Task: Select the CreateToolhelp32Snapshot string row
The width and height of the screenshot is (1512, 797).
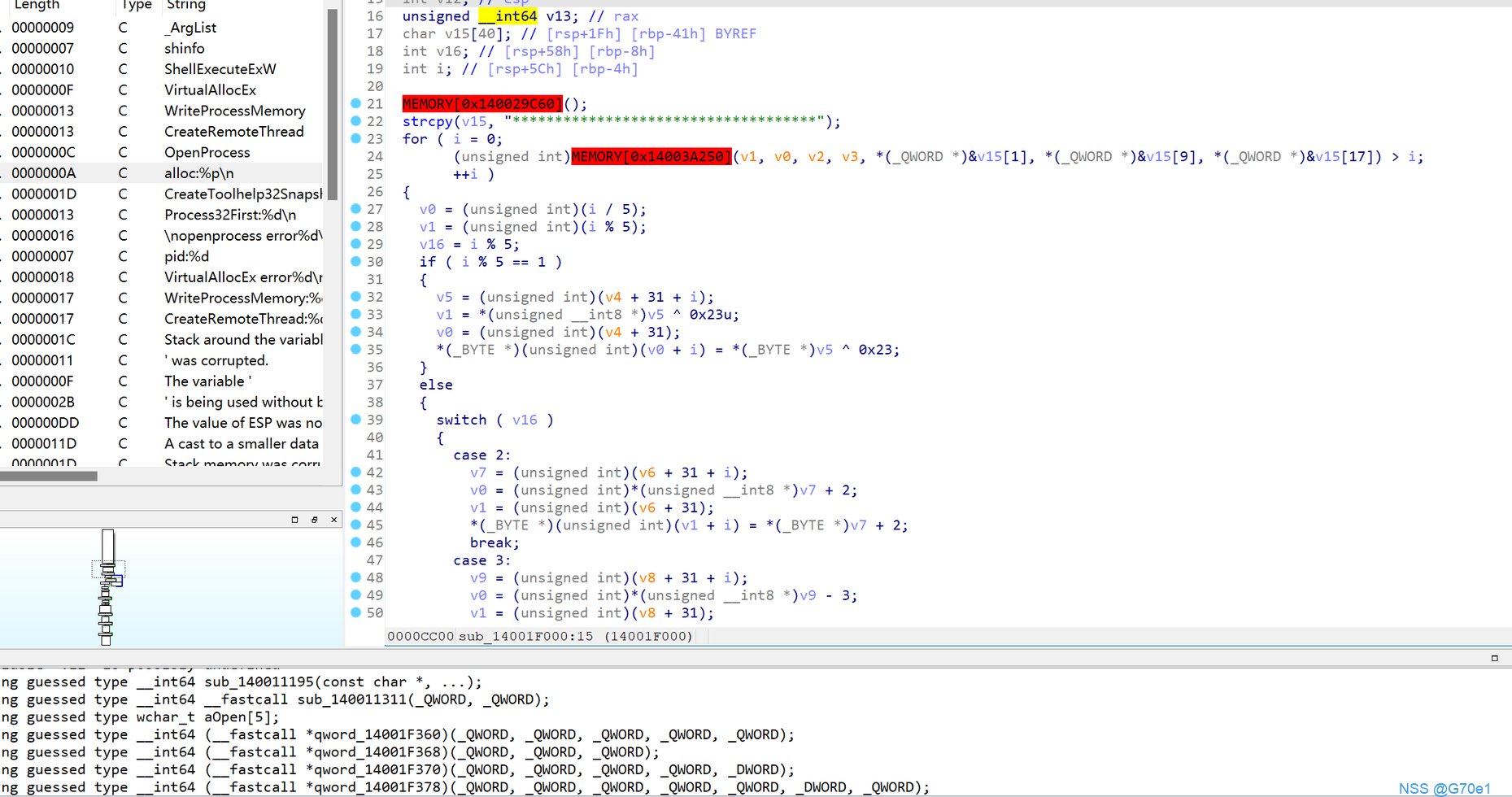Action: [163, 194]
